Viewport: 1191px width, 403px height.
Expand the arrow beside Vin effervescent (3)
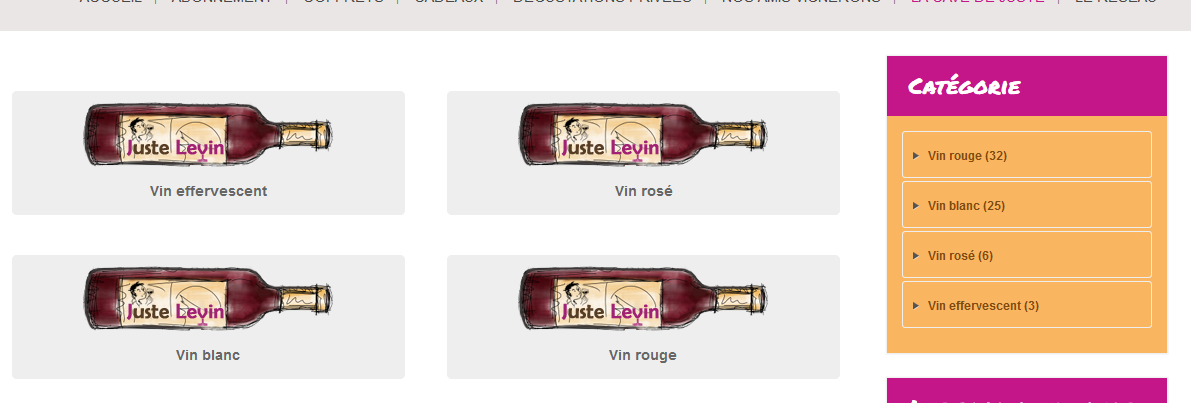click(x=916, y=306)
